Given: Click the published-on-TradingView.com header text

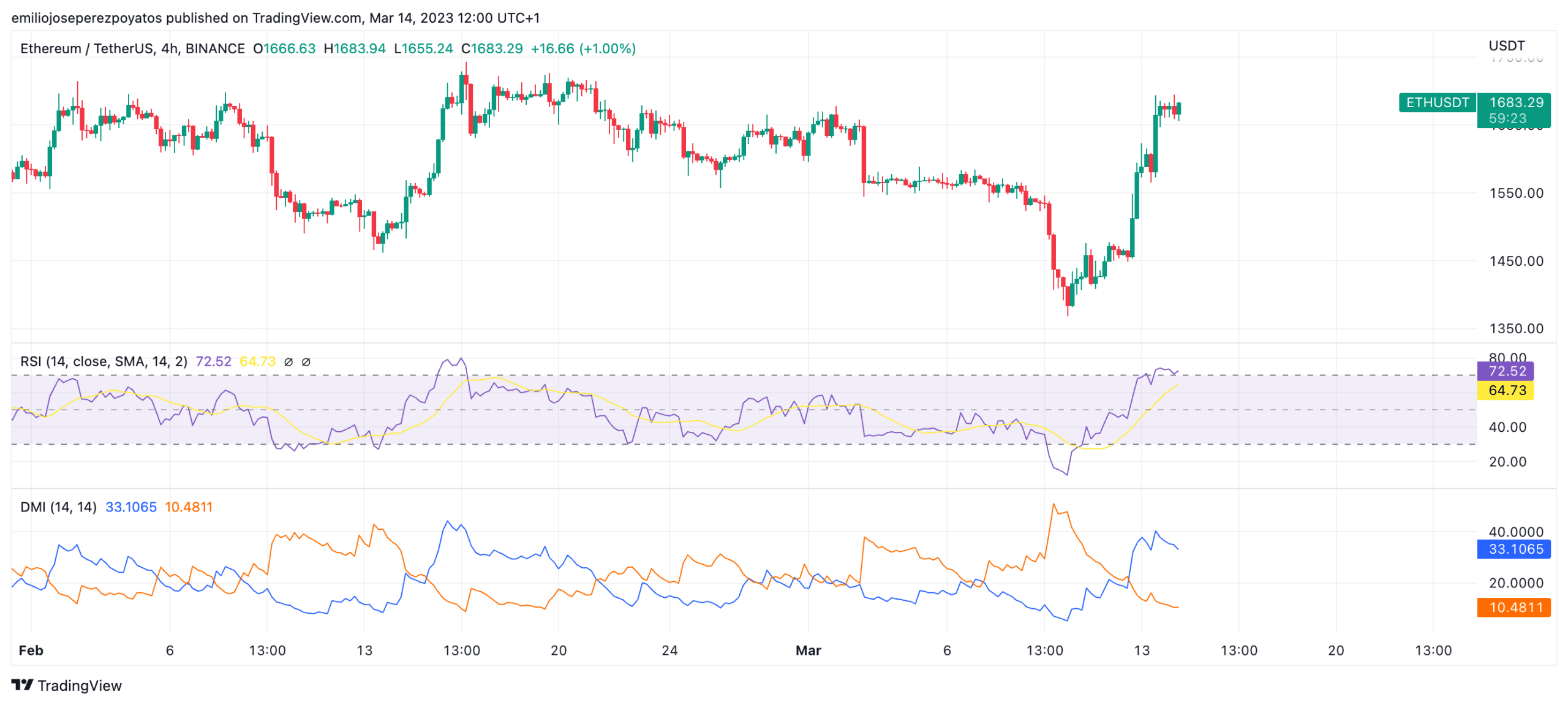Looking at the screenshot, I should (x=276, y=18).
